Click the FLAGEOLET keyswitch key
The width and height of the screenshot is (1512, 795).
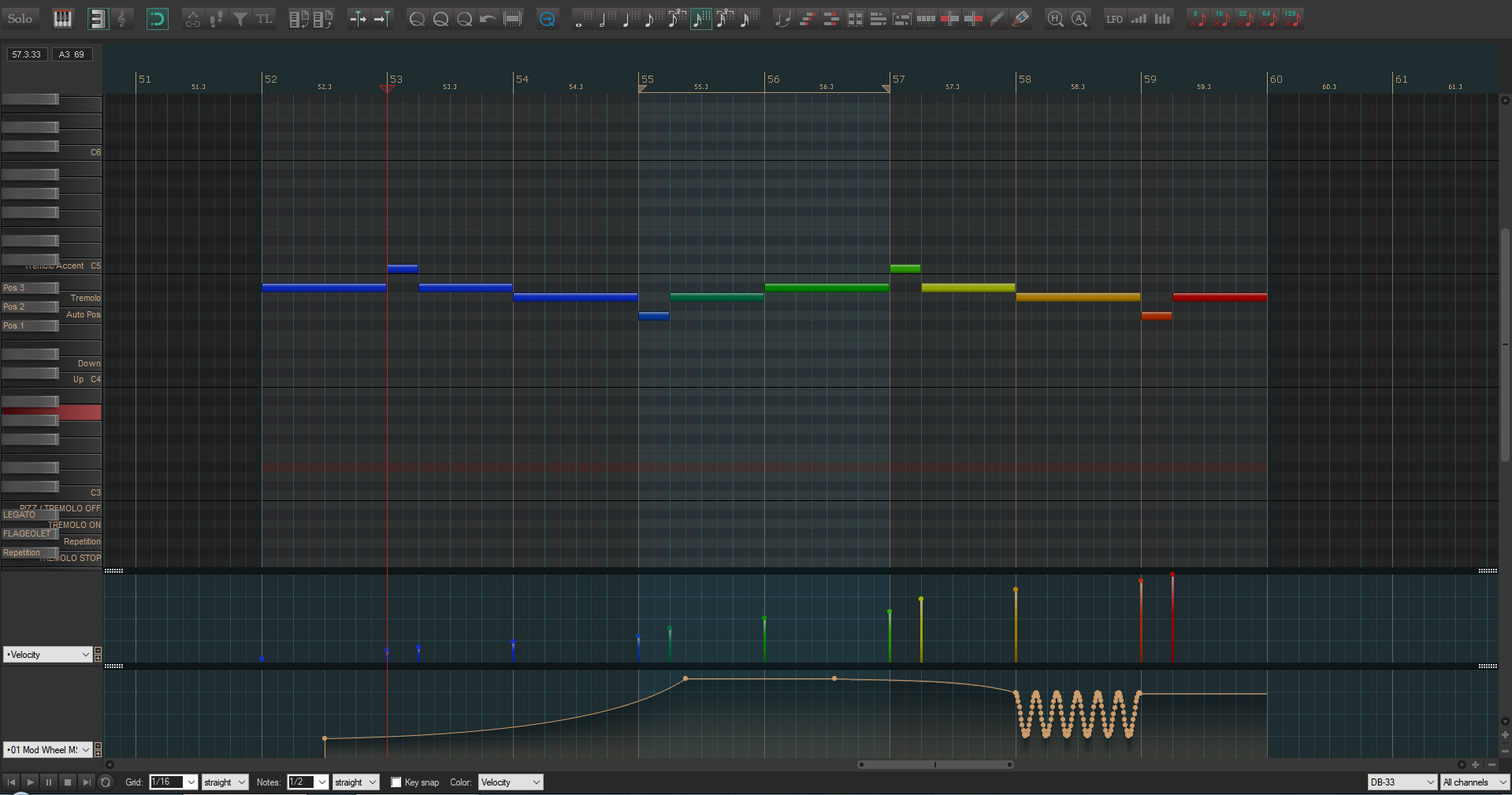point(29,533)
